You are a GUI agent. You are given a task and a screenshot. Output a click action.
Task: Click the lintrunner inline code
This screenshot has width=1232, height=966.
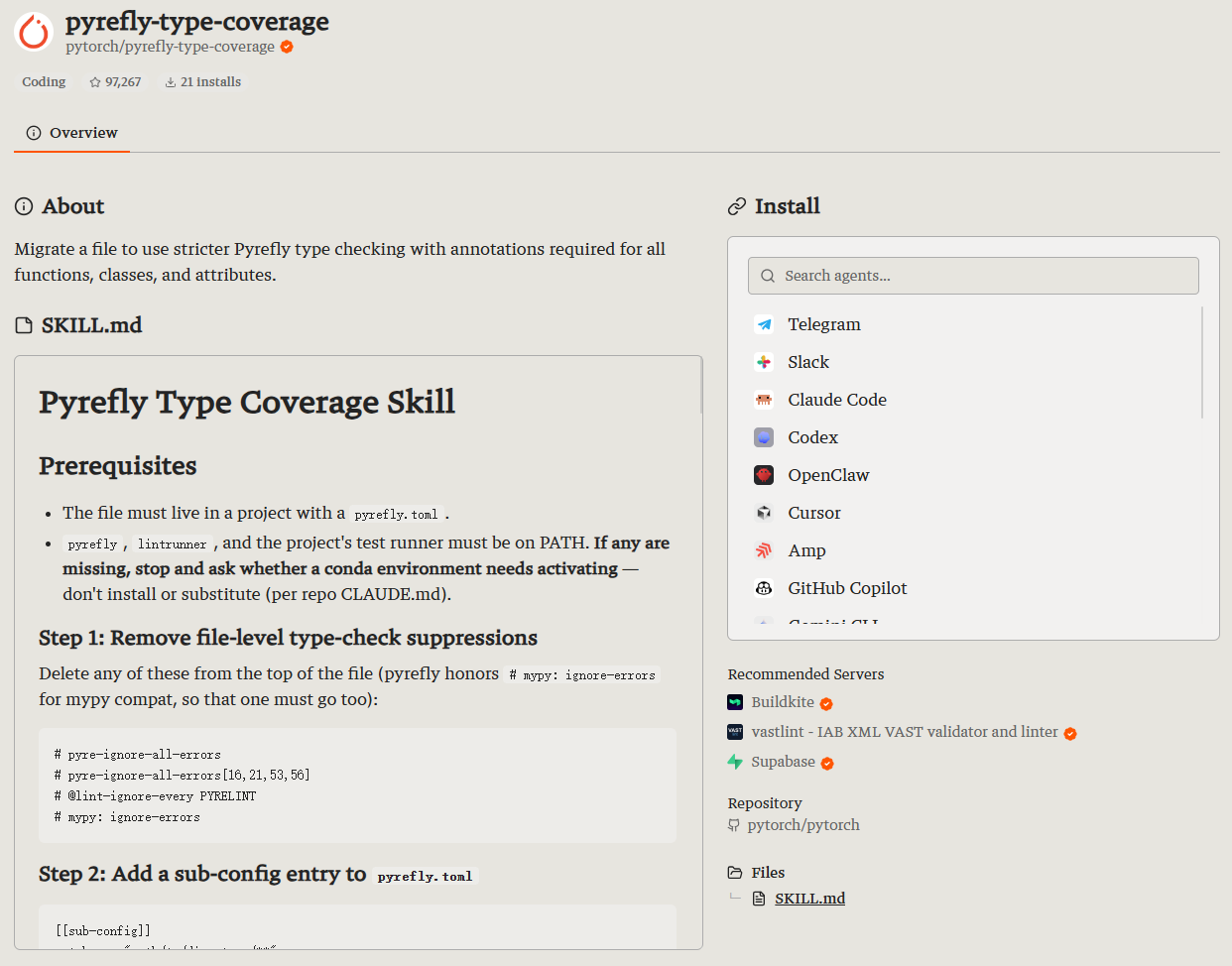[x=172, y=544]
